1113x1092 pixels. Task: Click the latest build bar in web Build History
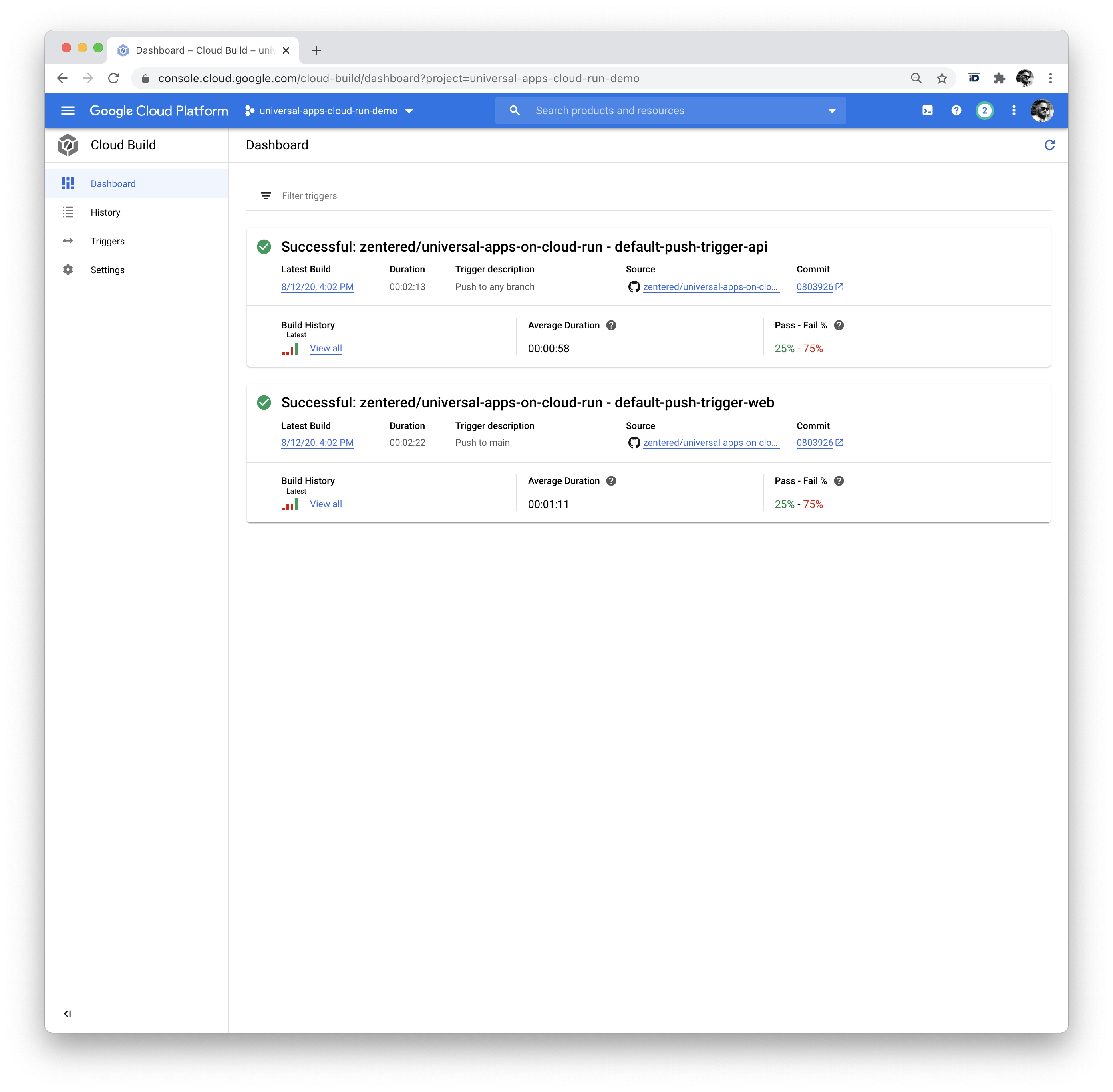tap(296, 504)
